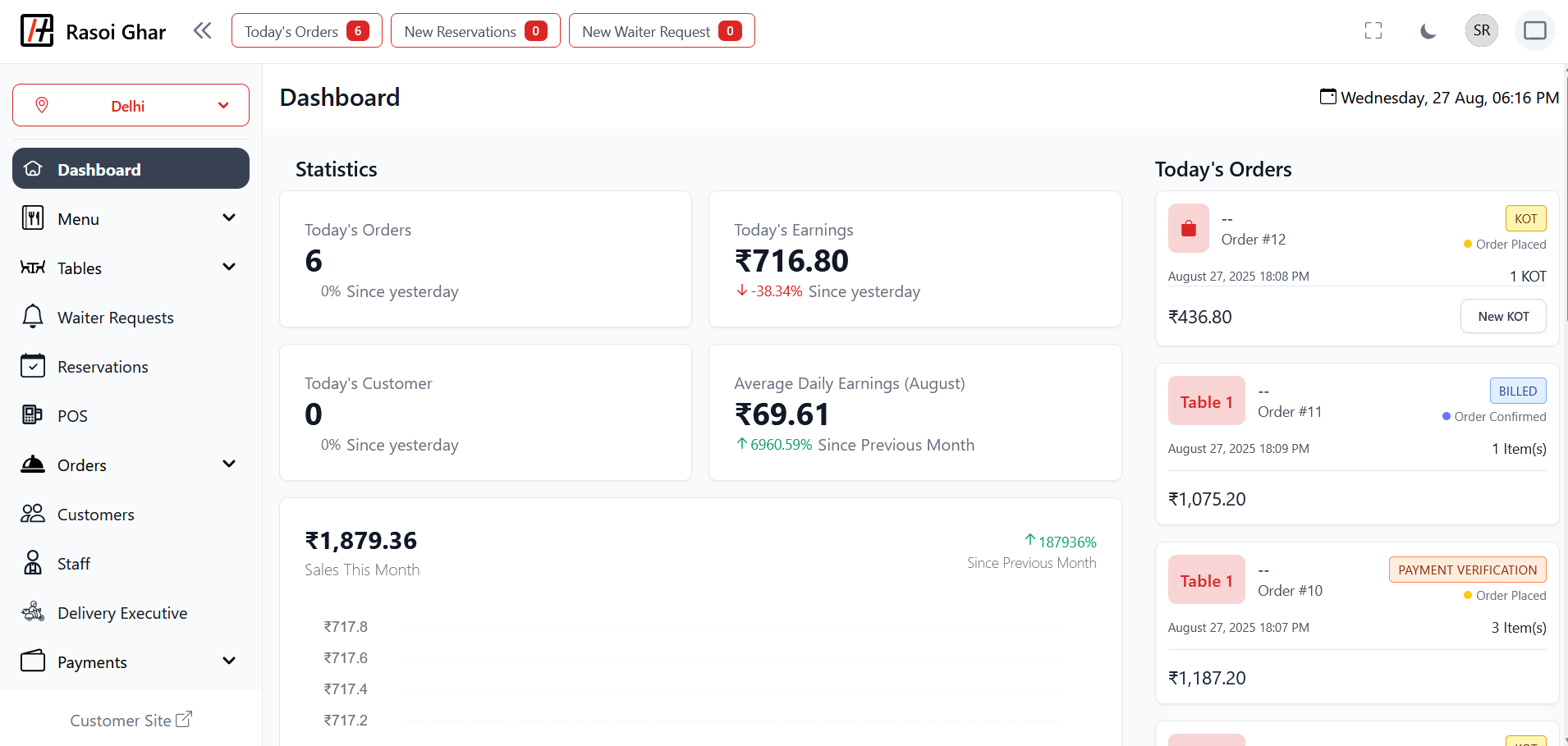The image size is (1568, 746).
Task: Open the SR user avatar menu
Action: point(1481,31)
